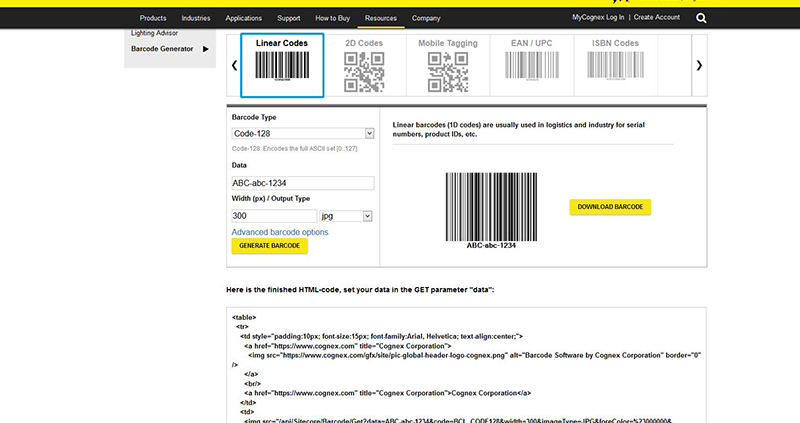
Task: Open the Products menu
Action: [153, 18]
